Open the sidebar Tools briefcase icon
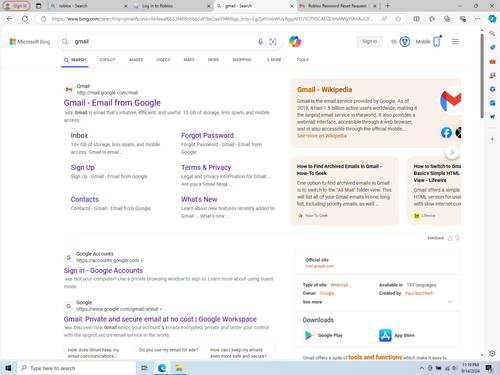This screenshot has width=500, height=375. coord(492,61)
